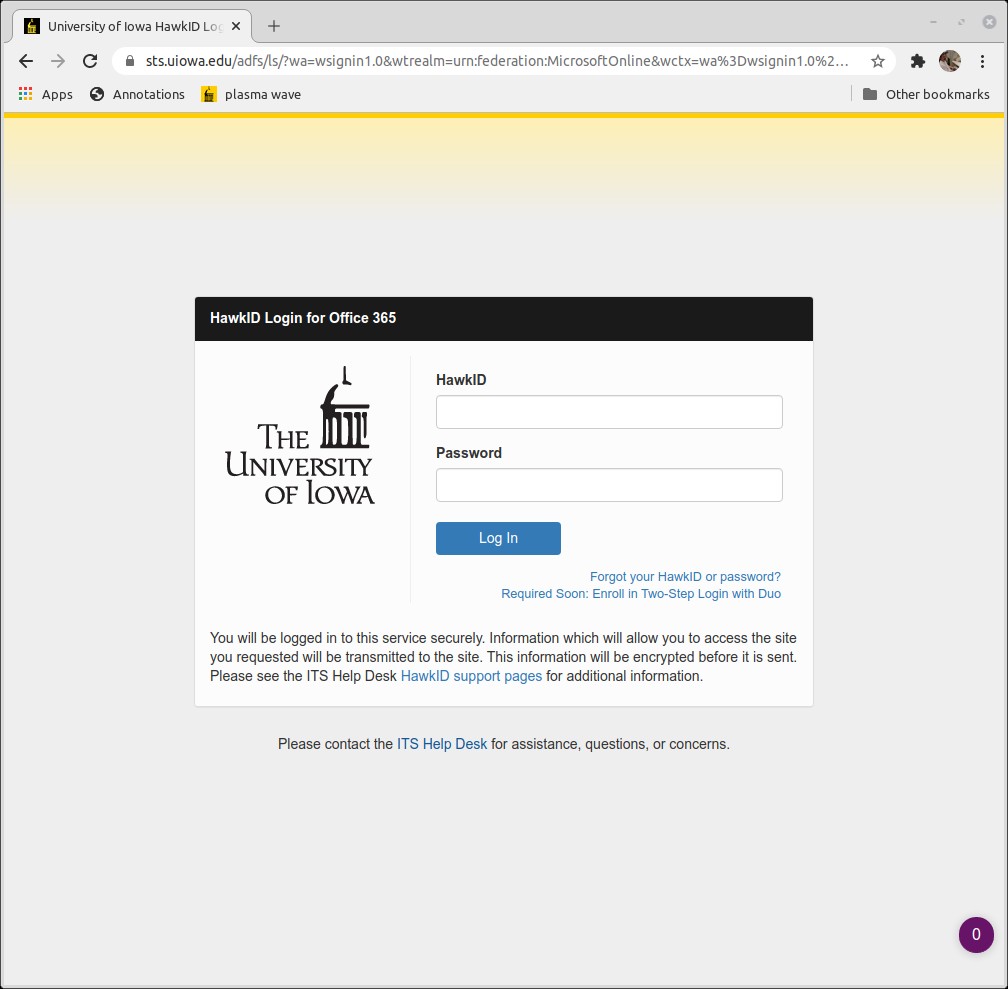Viewport: 1008px width, 989px height.
Task: Open the ITS Help Desk link
Action: point(442,744)
